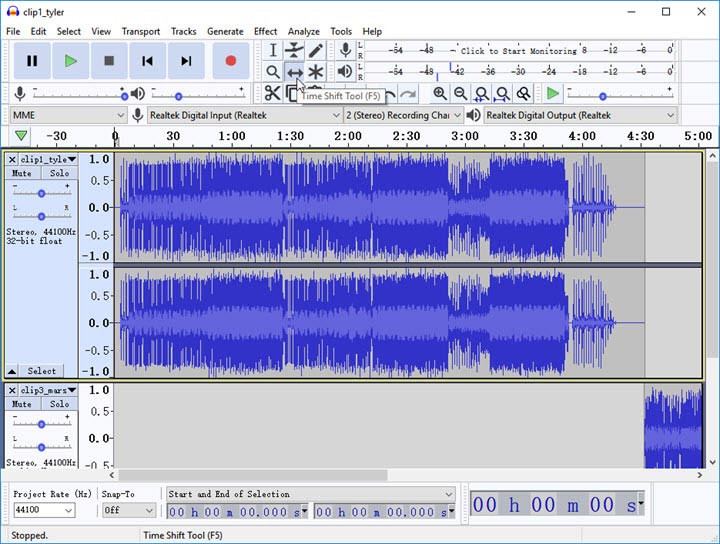Pick the Draw (pencil) tool
720x544 pixels.
[x=316, y=50]
